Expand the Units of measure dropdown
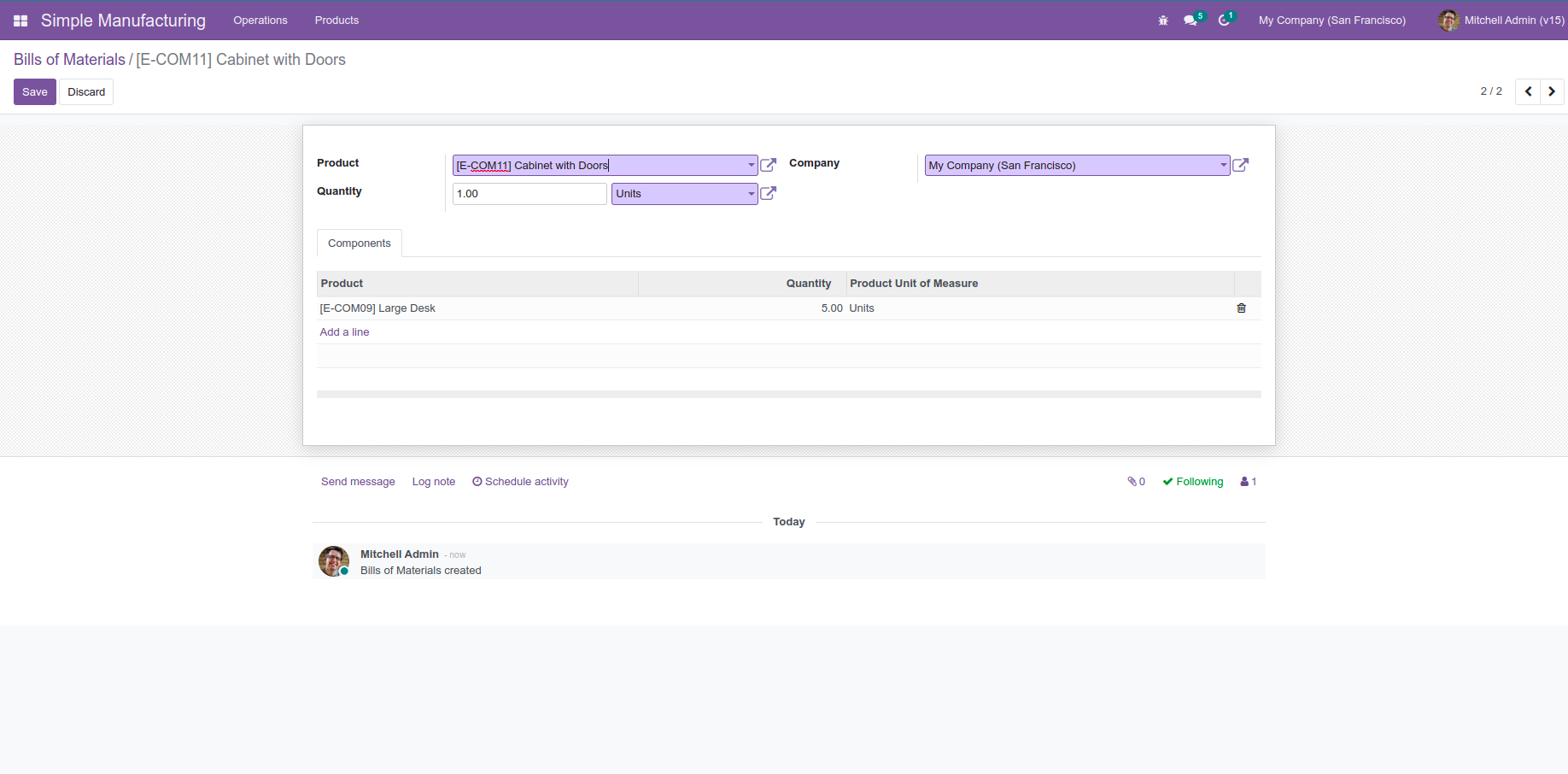The width and height of the screenshot is (1568, 774). point(752,194)
